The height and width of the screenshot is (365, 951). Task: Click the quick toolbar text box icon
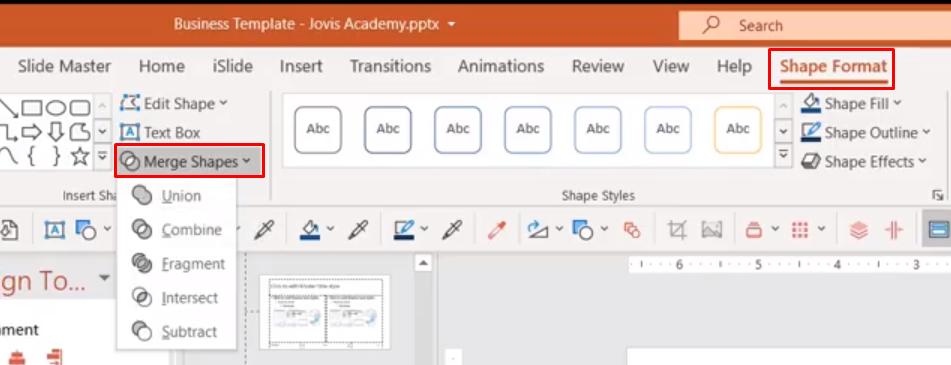(55, 230)
